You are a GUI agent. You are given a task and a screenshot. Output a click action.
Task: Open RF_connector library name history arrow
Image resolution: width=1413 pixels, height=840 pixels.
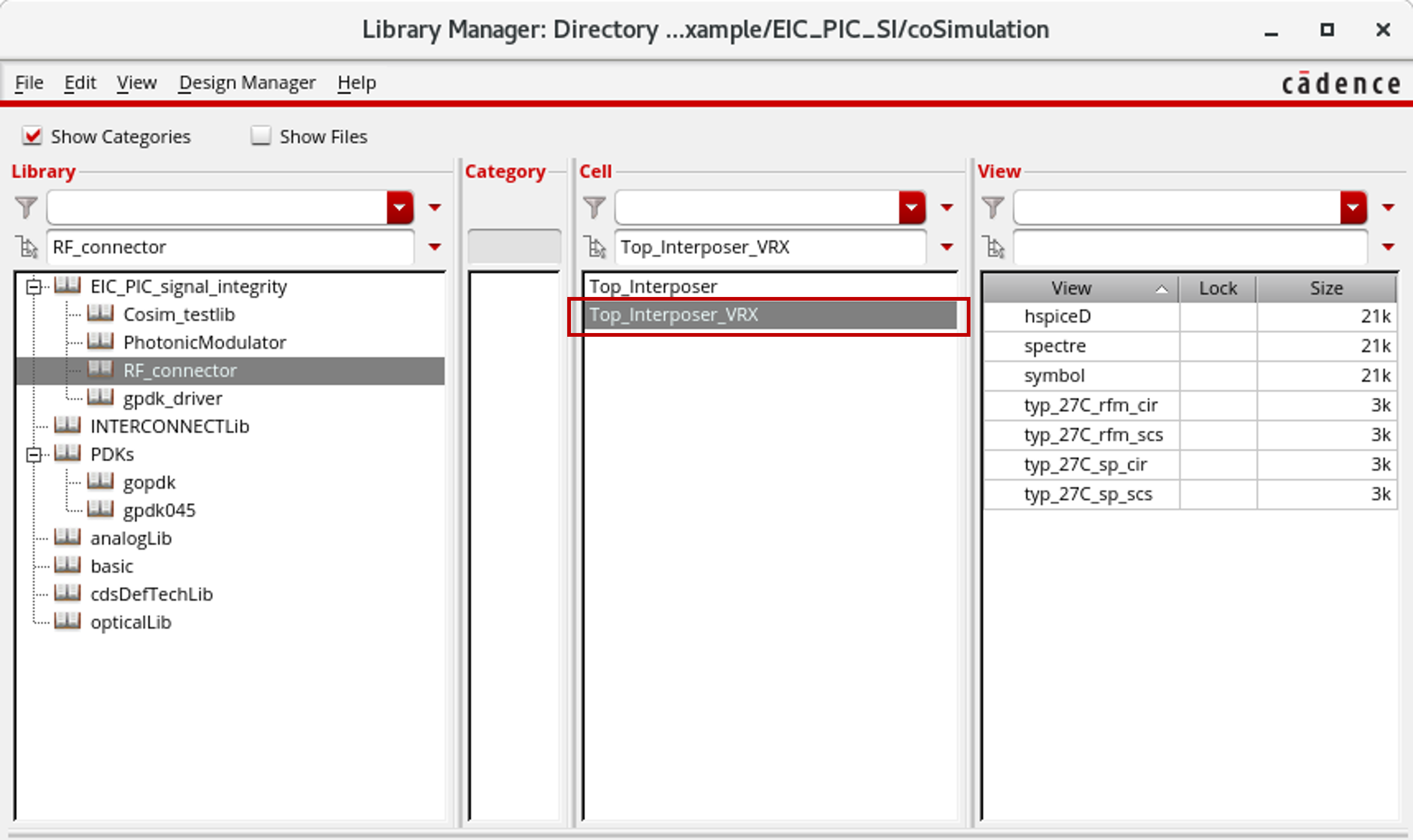tap(435, 247)
